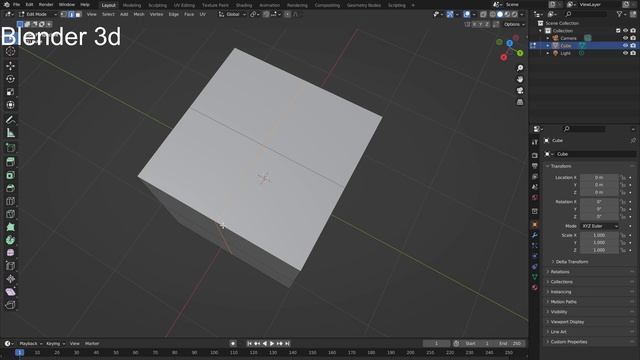Viewport: 640px width, 360px height.
Task: Open the Vertex menu in viewport header
Action: coord(156,14)
